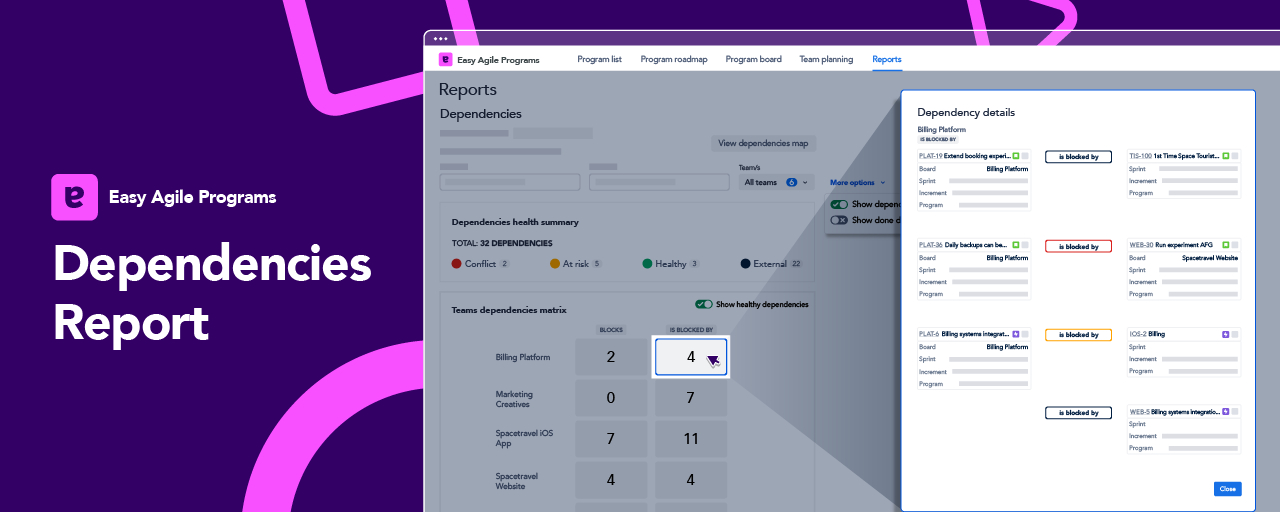Click the purple epic icon on PLAT-6 card

pyautogui.click(x=1016, y=334)
